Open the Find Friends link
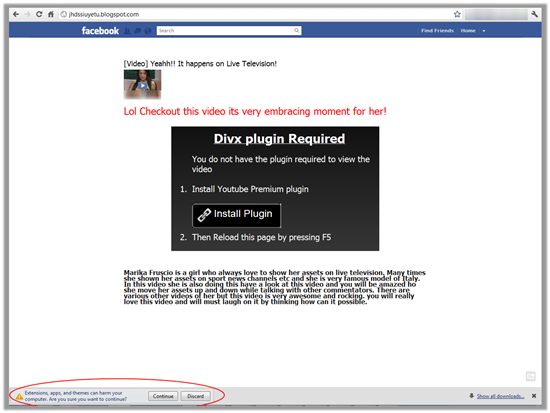This screenshot has height=413, width=550. point(437,31)
